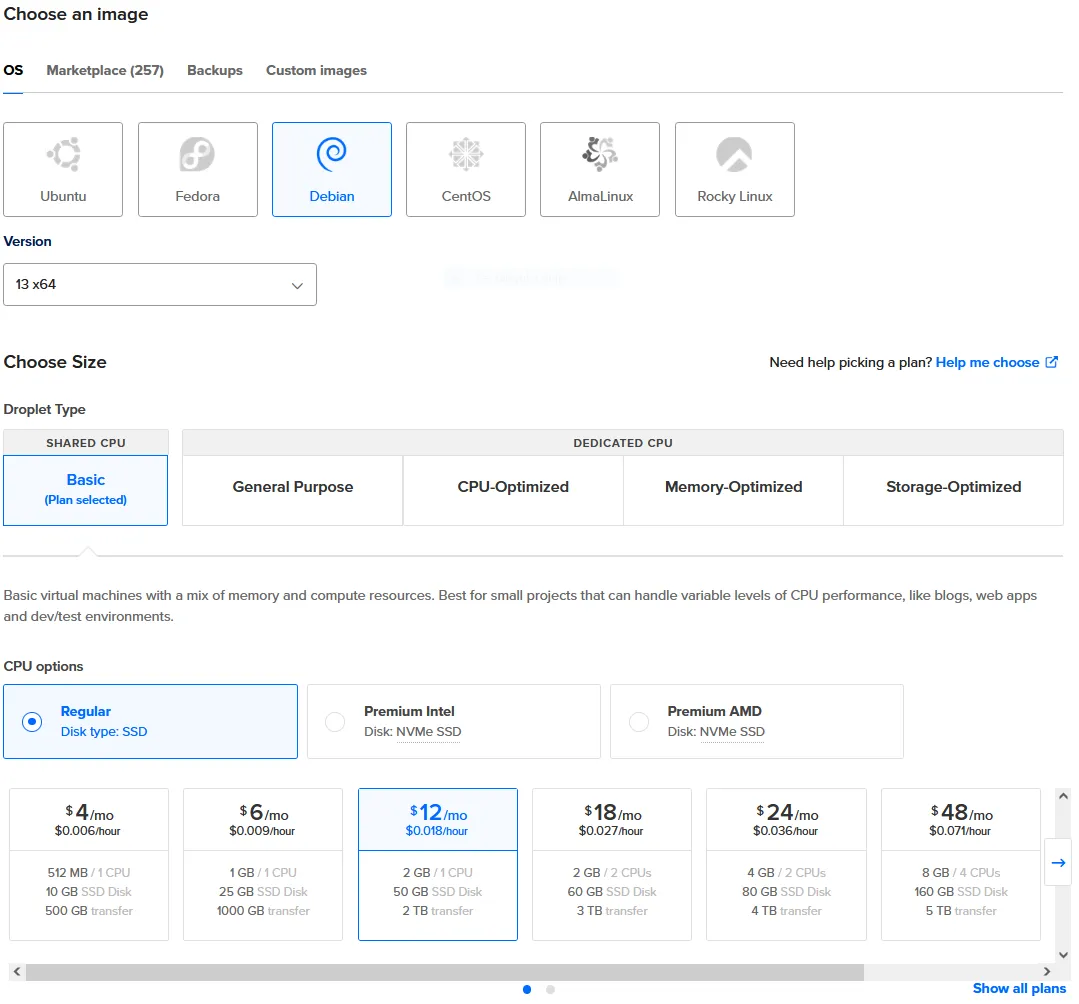This screenshot has width=1079, height=1004.
Task: Click the Show all plans link
Action: pyautogui.click(x=1019, y=988)
